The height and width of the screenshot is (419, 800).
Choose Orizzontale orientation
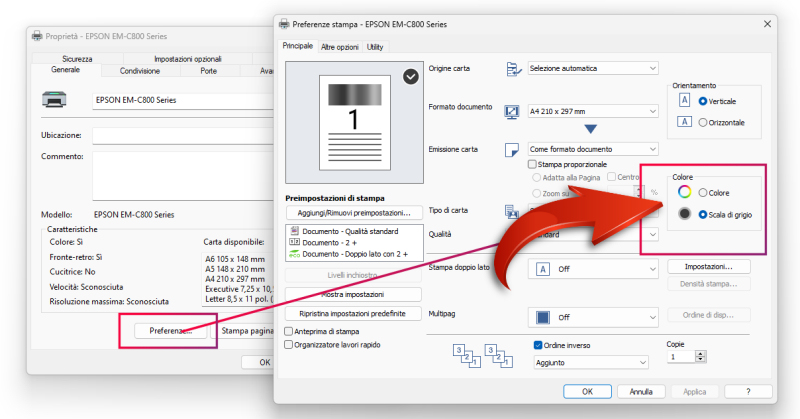point(703,122)
